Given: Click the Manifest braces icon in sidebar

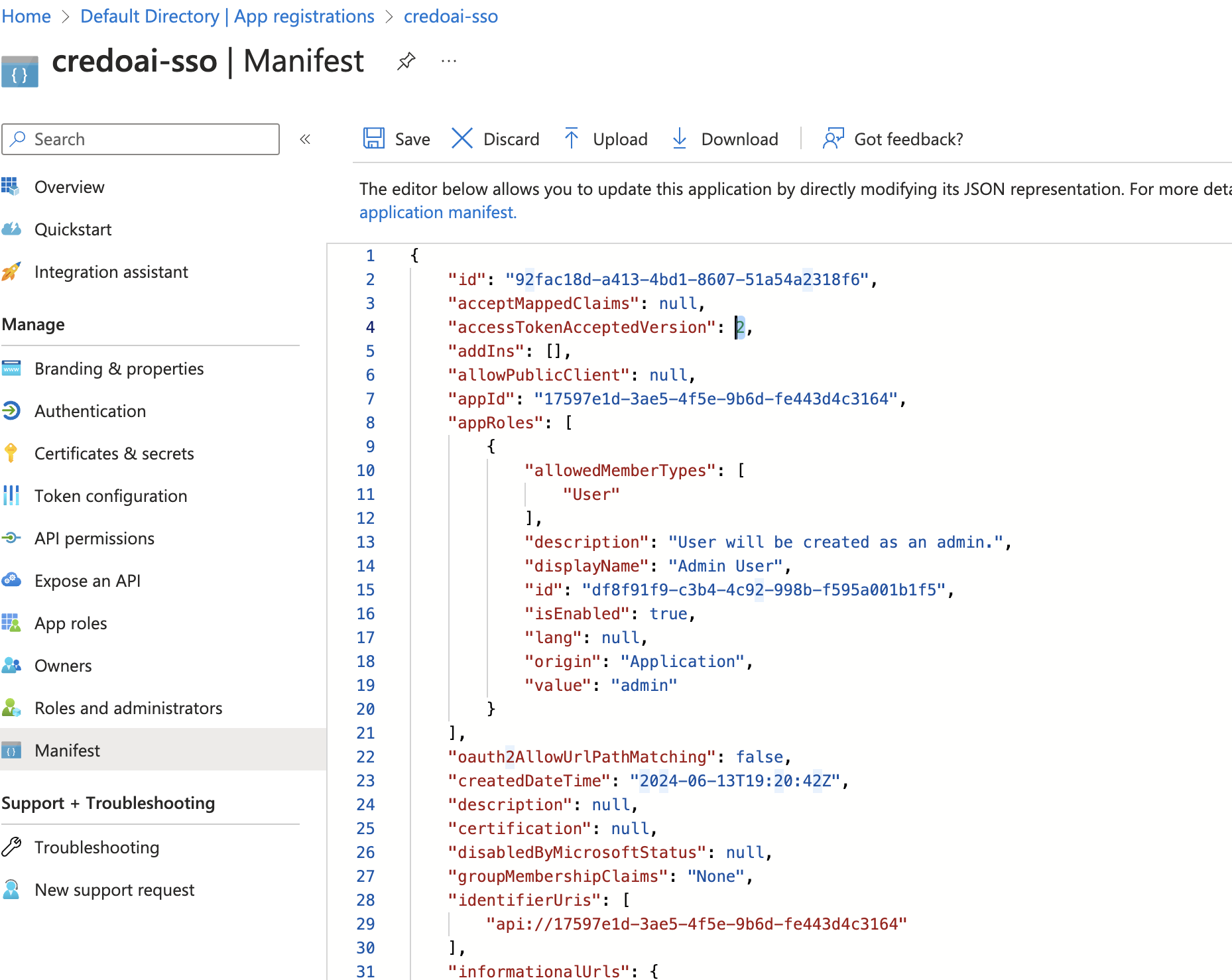Looking at the screenshot, I should pos(11,751).
